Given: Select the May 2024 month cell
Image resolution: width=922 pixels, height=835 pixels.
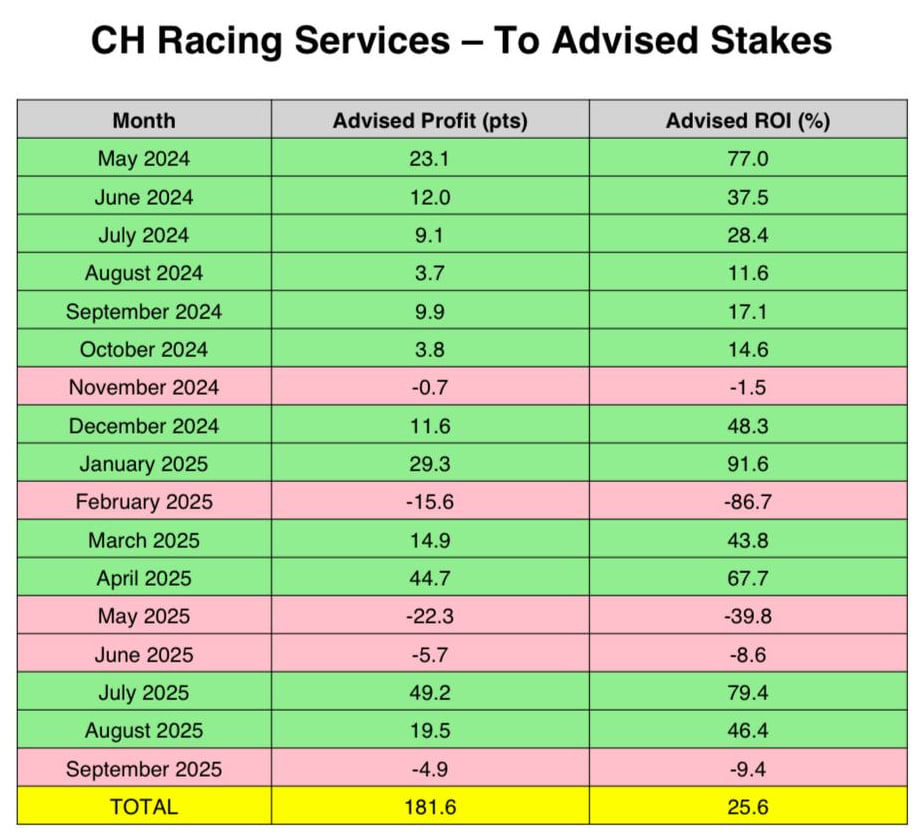Looking at the screenshot, I should click(x=144, y=159).
